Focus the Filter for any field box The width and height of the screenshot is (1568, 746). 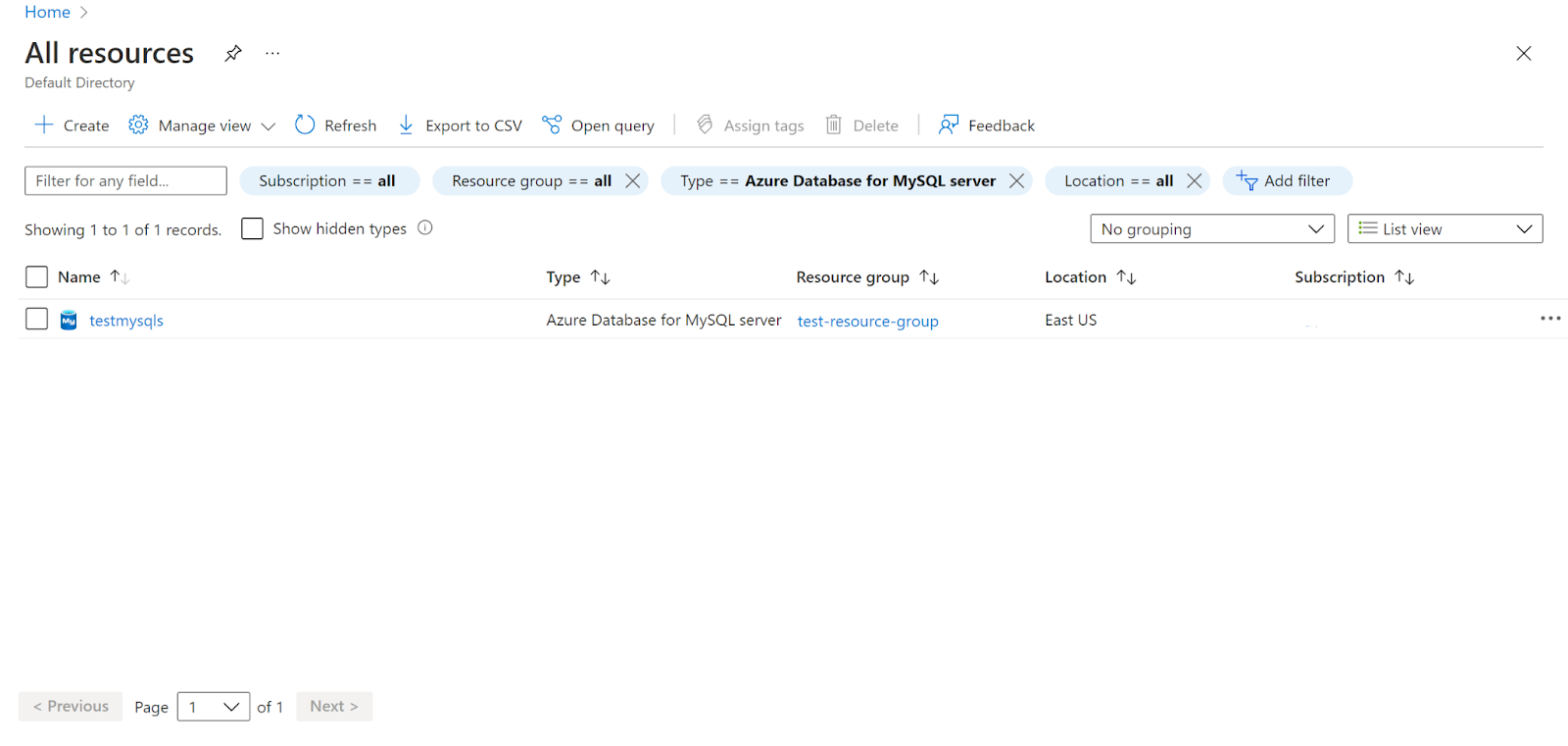(x=125, y=181)
